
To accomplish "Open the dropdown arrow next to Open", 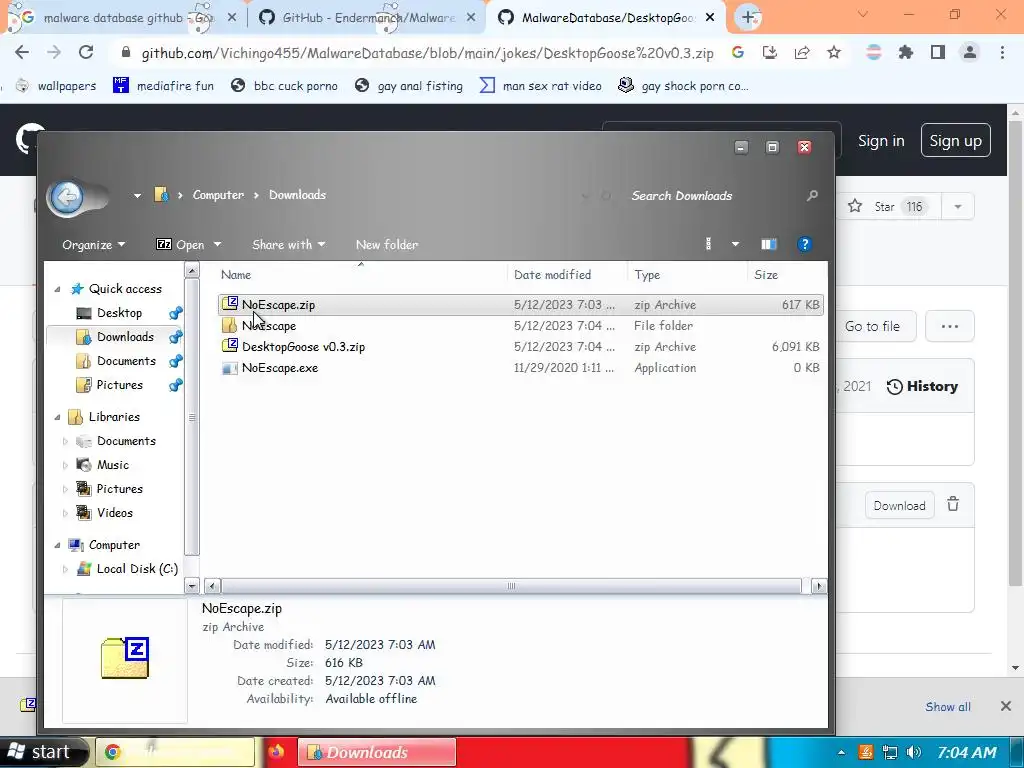I will pos(217,244).
